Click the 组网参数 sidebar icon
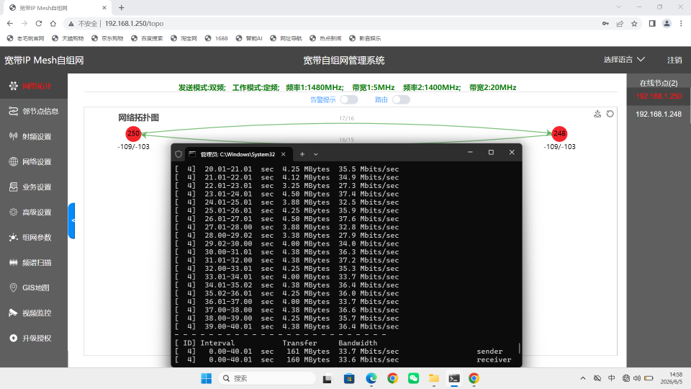691x389 pixels. click(13, 237)
